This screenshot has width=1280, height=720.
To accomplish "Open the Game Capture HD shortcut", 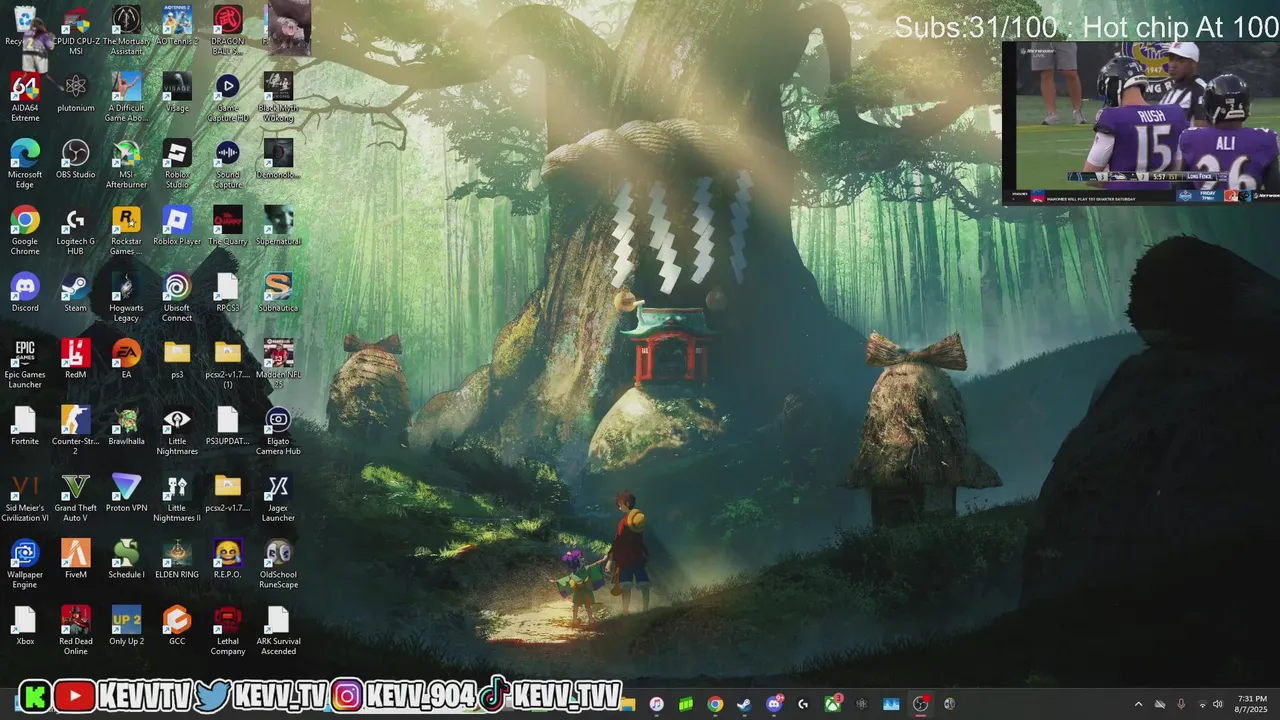I will [x=227, y=97].
